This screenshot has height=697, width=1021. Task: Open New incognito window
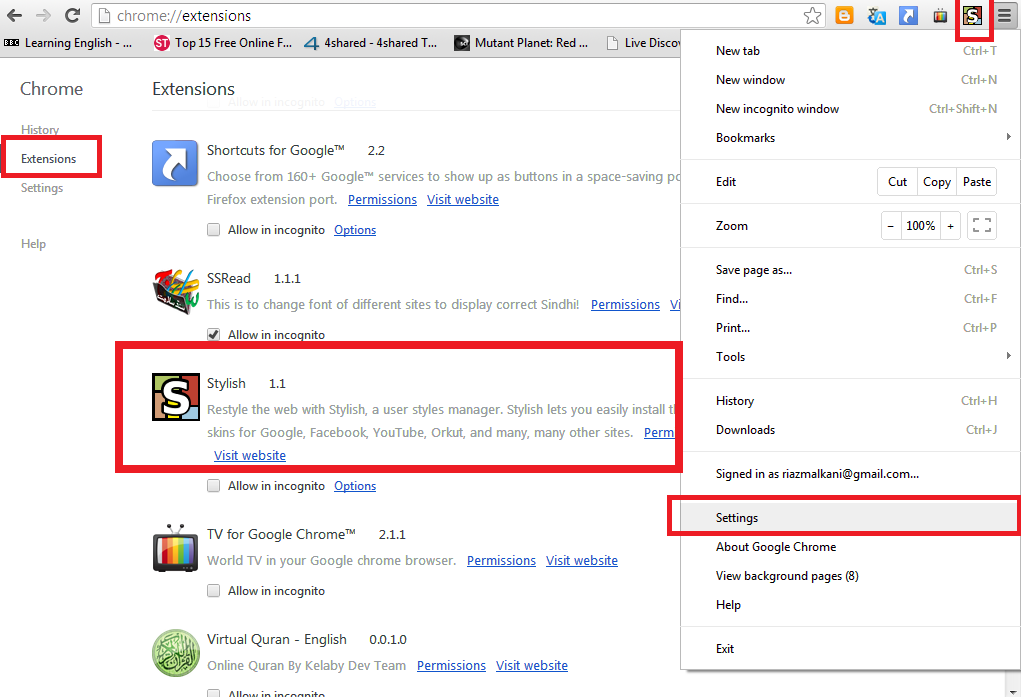pyautogui.click(x=850, y=109)
